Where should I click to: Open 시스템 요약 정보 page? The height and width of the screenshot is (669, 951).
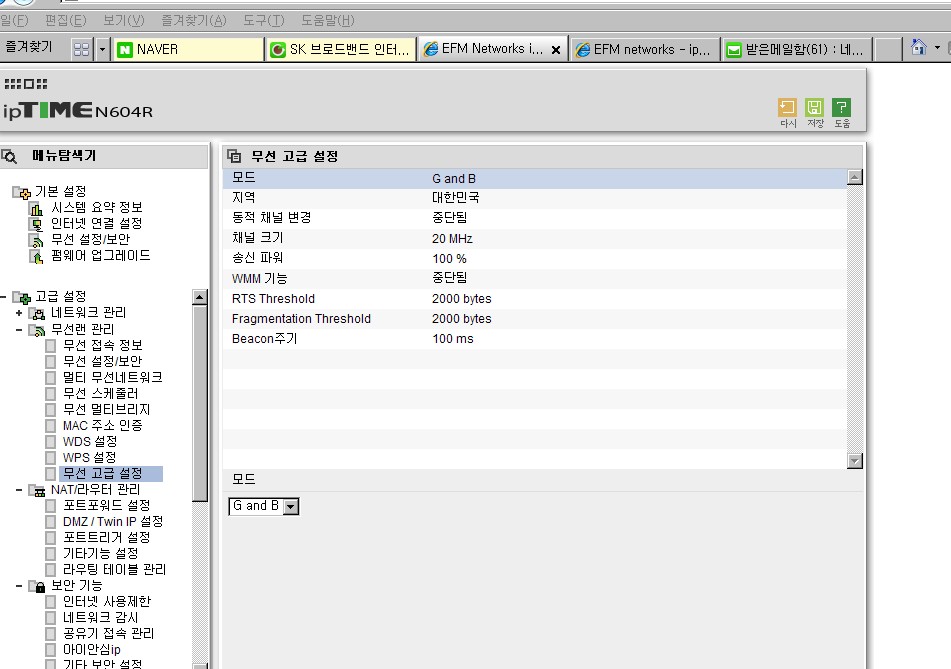pos(96,207)
